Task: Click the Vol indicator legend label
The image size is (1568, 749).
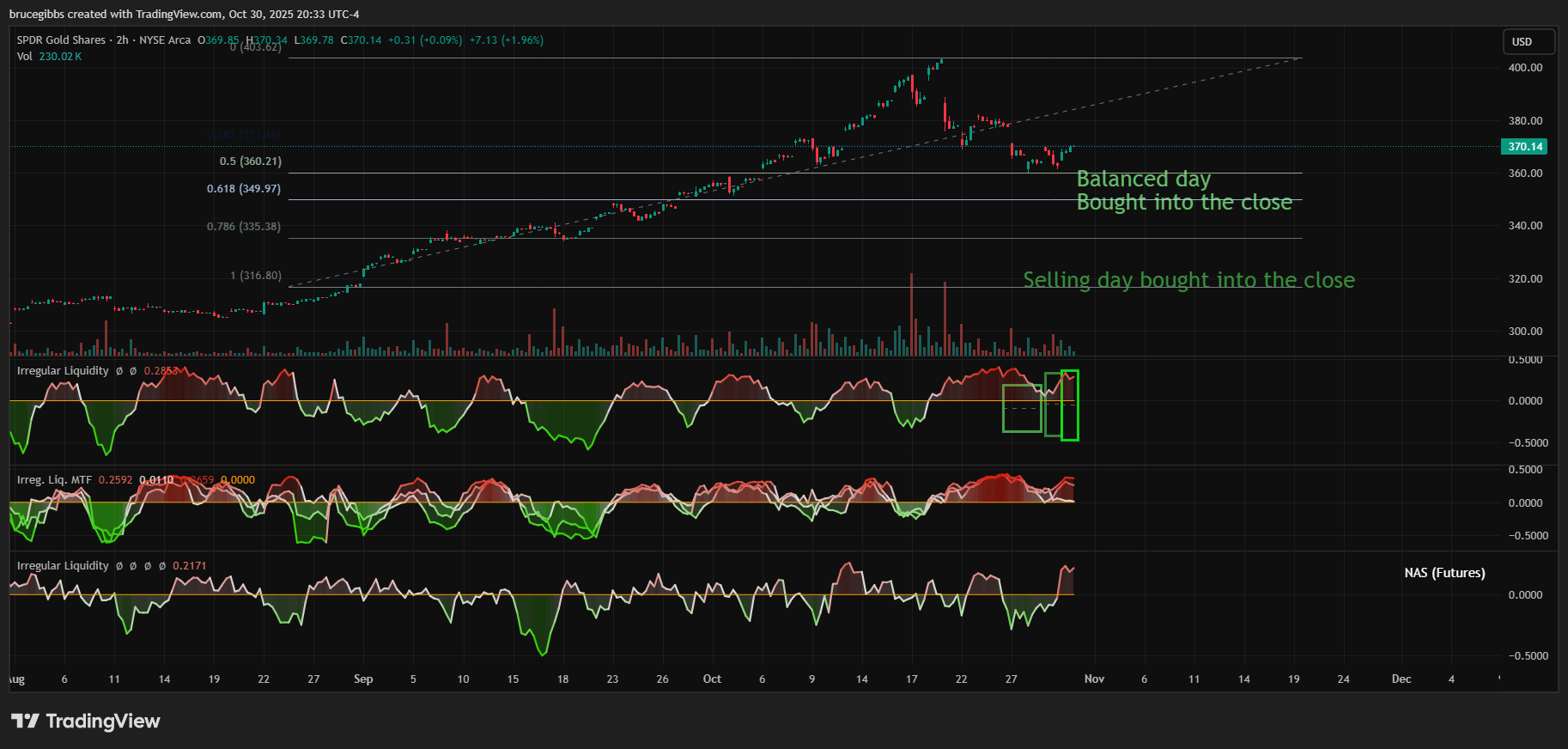Action: point(25,57)
